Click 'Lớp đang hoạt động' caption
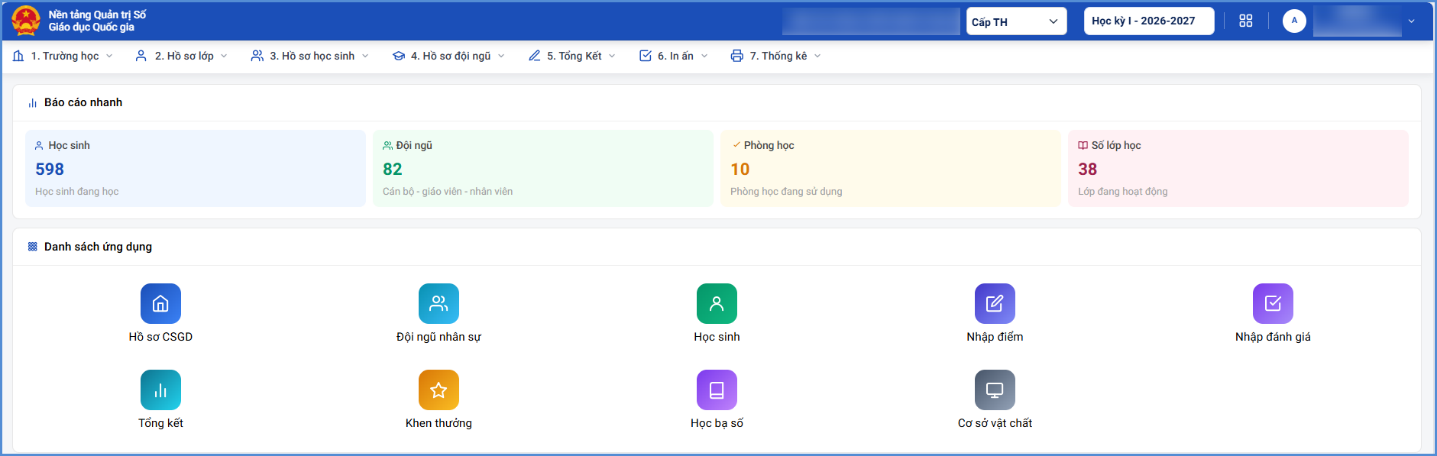Image resolution: width=1437 pixels, height=456 pixels. pos(1123,191)
